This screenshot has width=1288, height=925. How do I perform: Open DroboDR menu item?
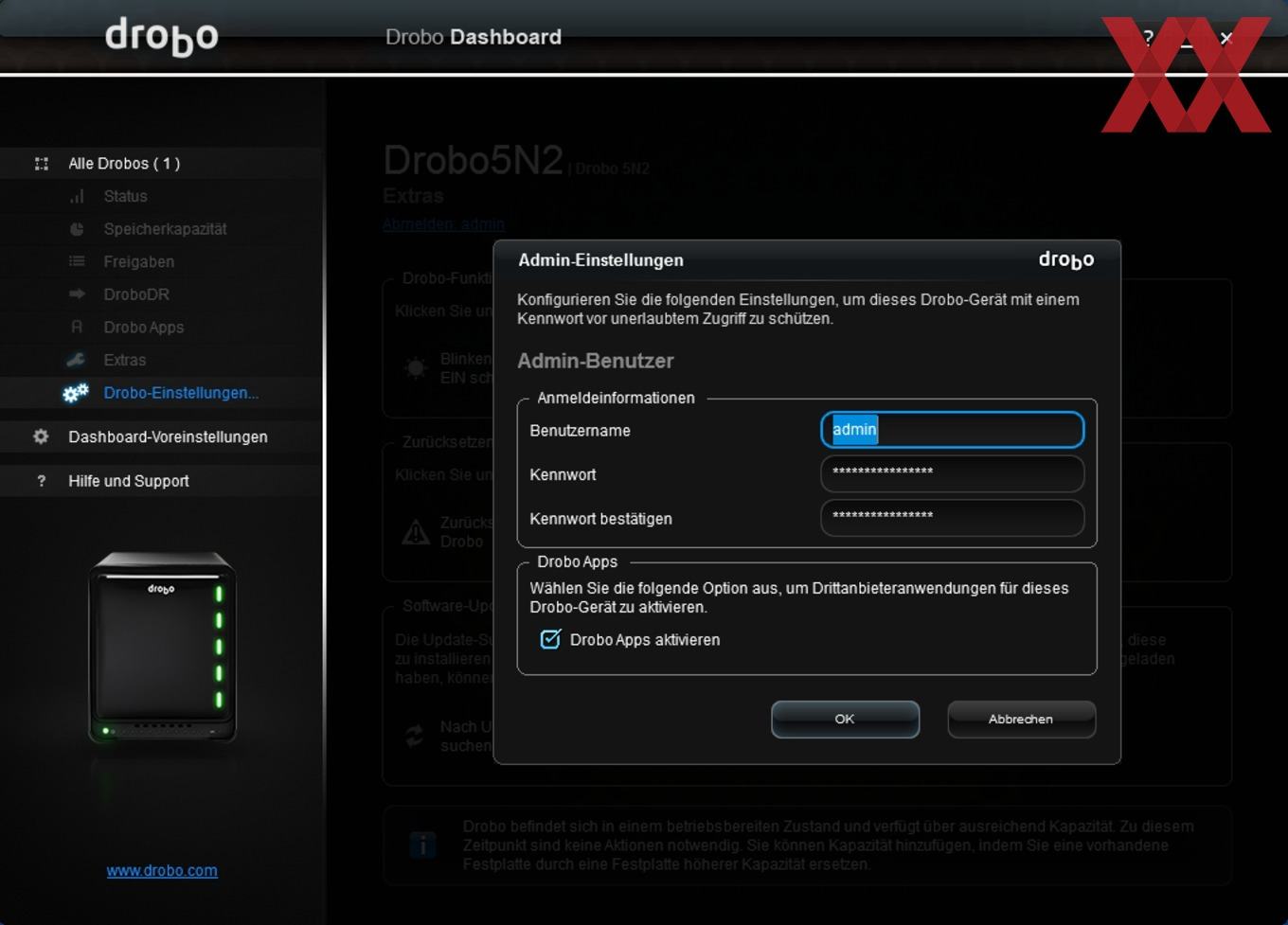(136, 294)
